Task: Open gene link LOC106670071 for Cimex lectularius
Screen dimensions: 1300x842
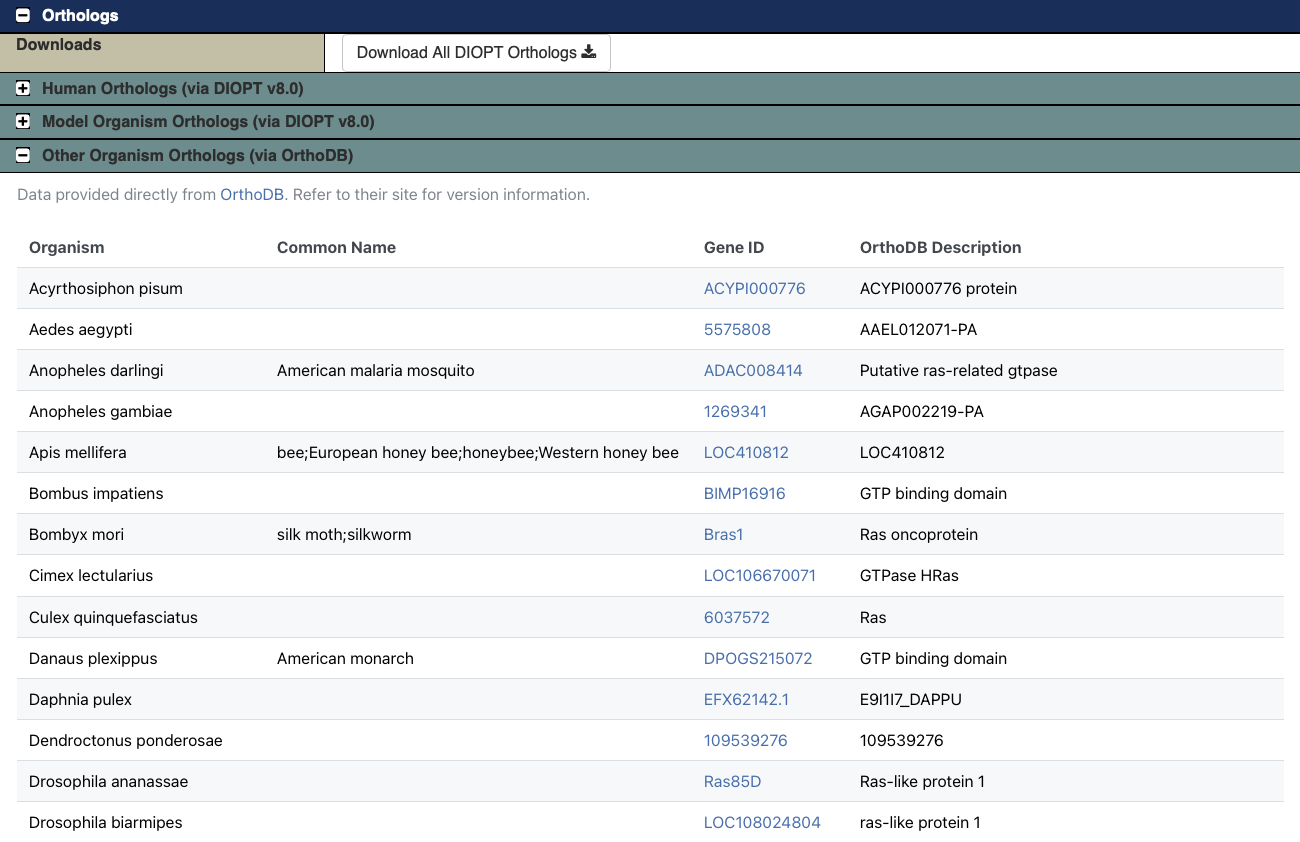Action: point(760,575)
